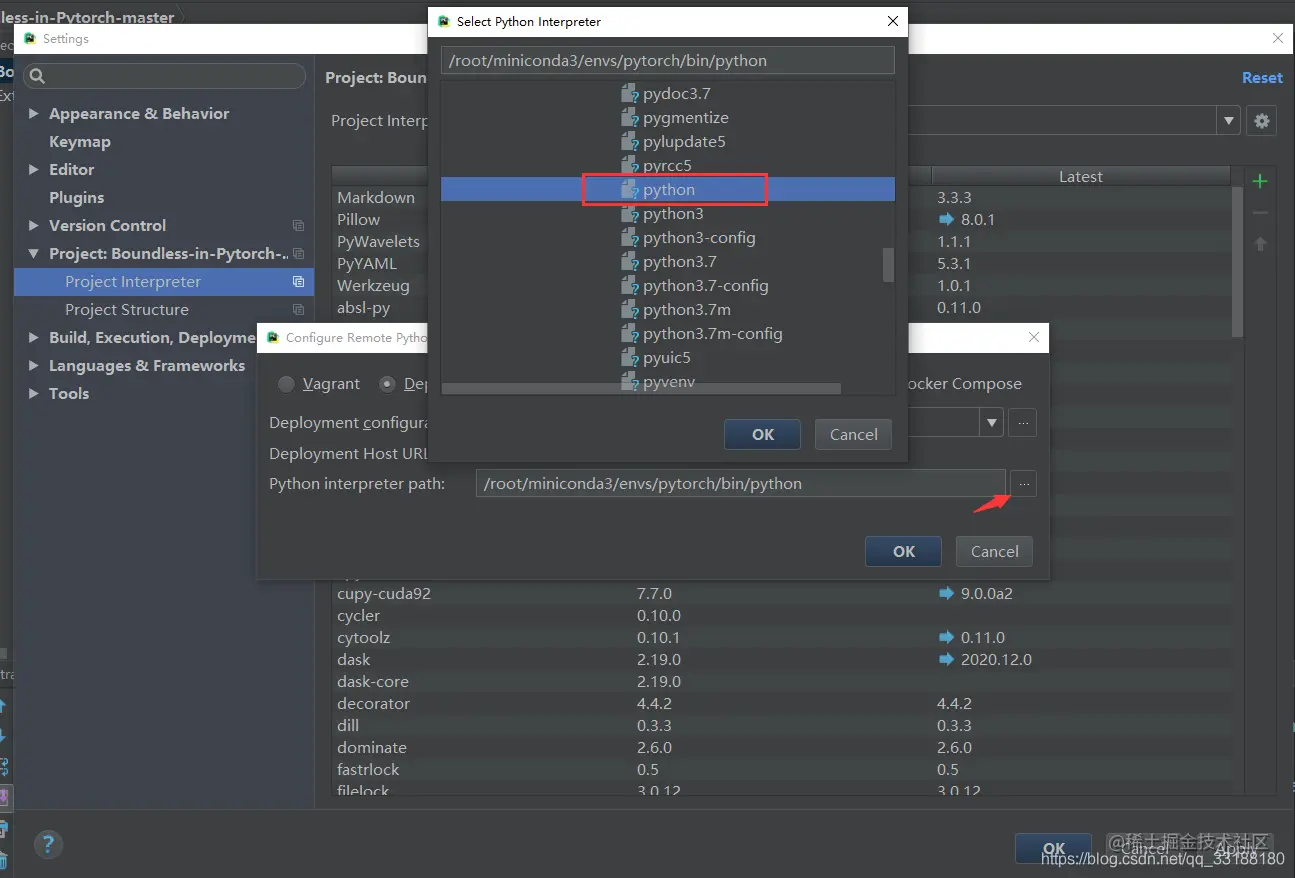This screenshot has height=878, width=1295.
Task: Click Cancel in Select Python Interpreter dialog
Action: coord(853,434)
